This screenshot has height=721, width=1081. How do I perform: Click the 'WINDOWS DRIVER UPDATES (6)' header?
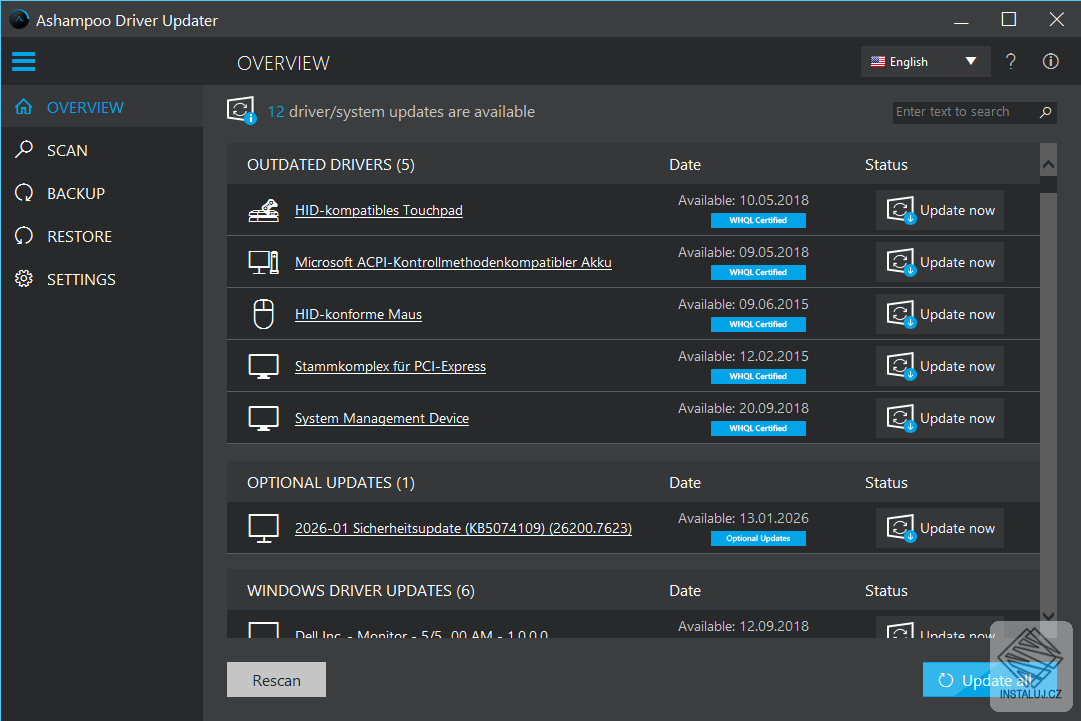[x=361, y=591]
